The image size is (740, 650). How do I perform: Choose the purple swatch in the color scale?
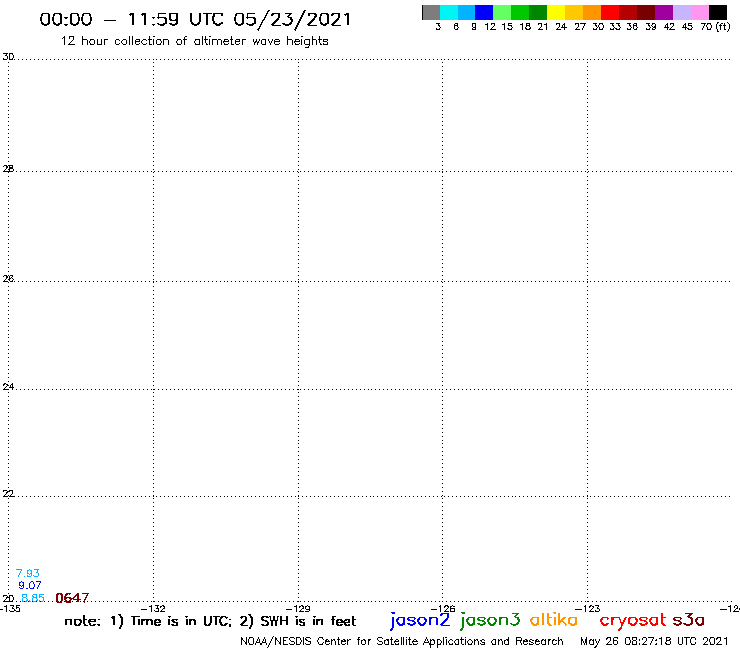click(x=664, y=12)
